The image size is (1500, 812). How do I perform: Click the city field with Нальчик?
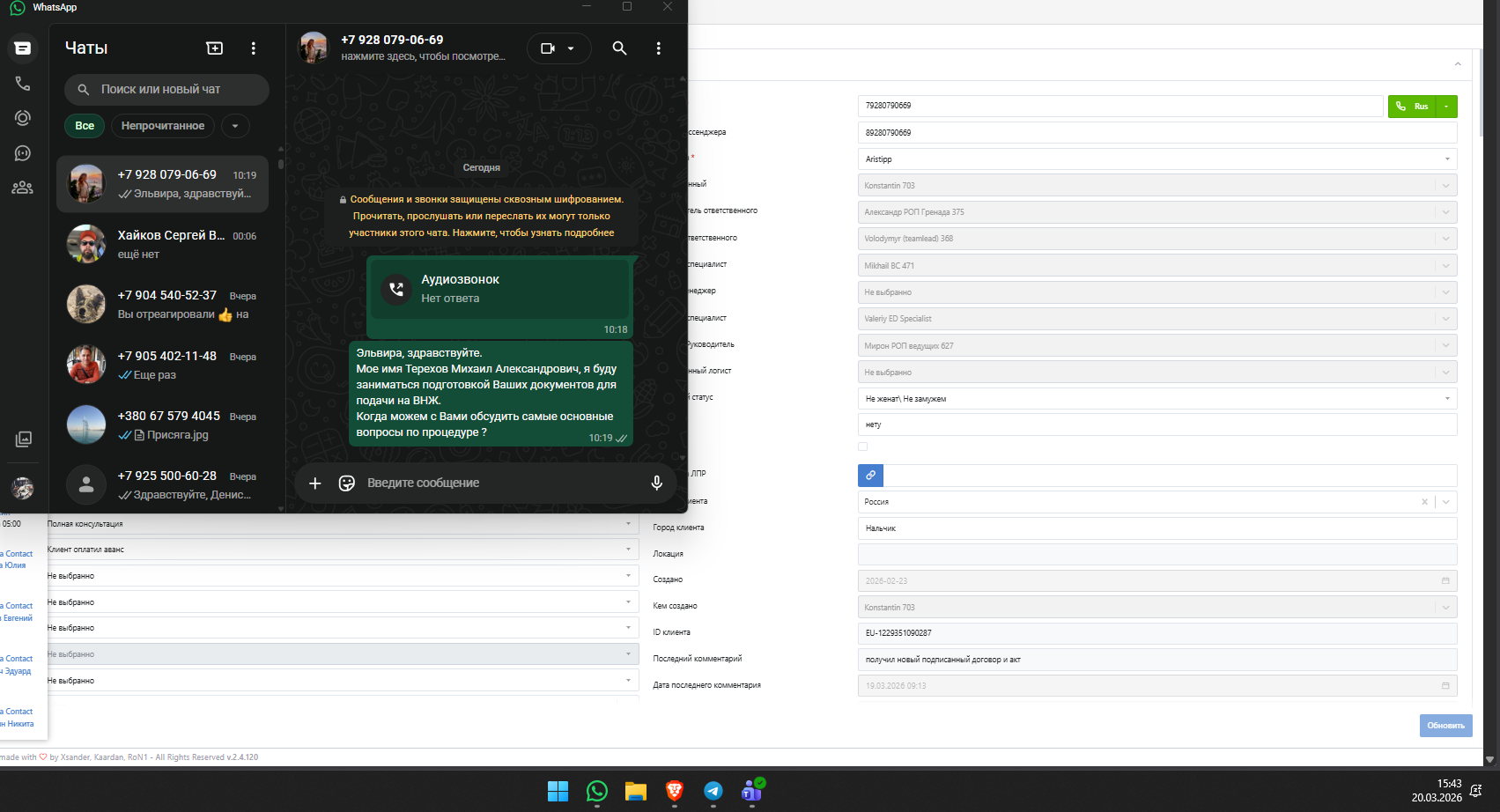pos(1157,528)
